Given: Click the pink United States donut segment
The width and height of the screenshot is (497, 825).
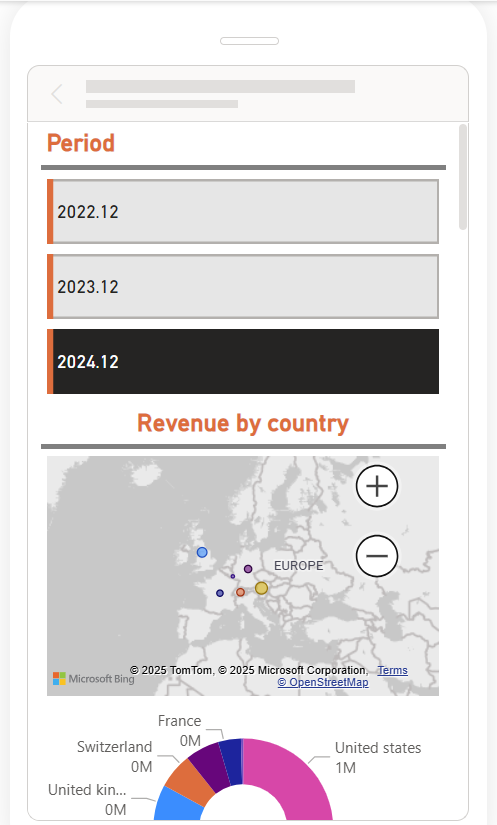Looking at the screenshot, I should pyautogui.click(x=297, y=774).
